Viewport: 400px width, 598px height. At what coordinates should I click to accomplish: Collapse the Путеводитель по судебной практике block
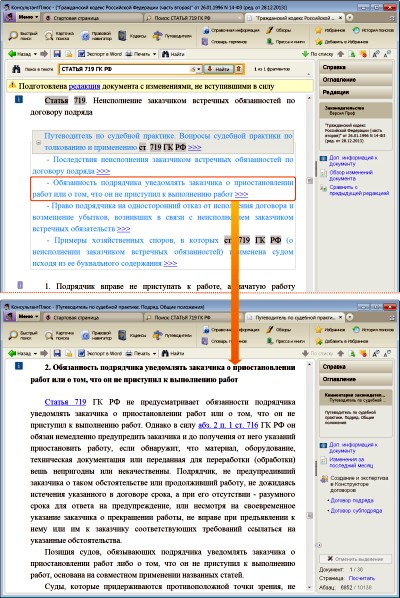click(38, 142)
